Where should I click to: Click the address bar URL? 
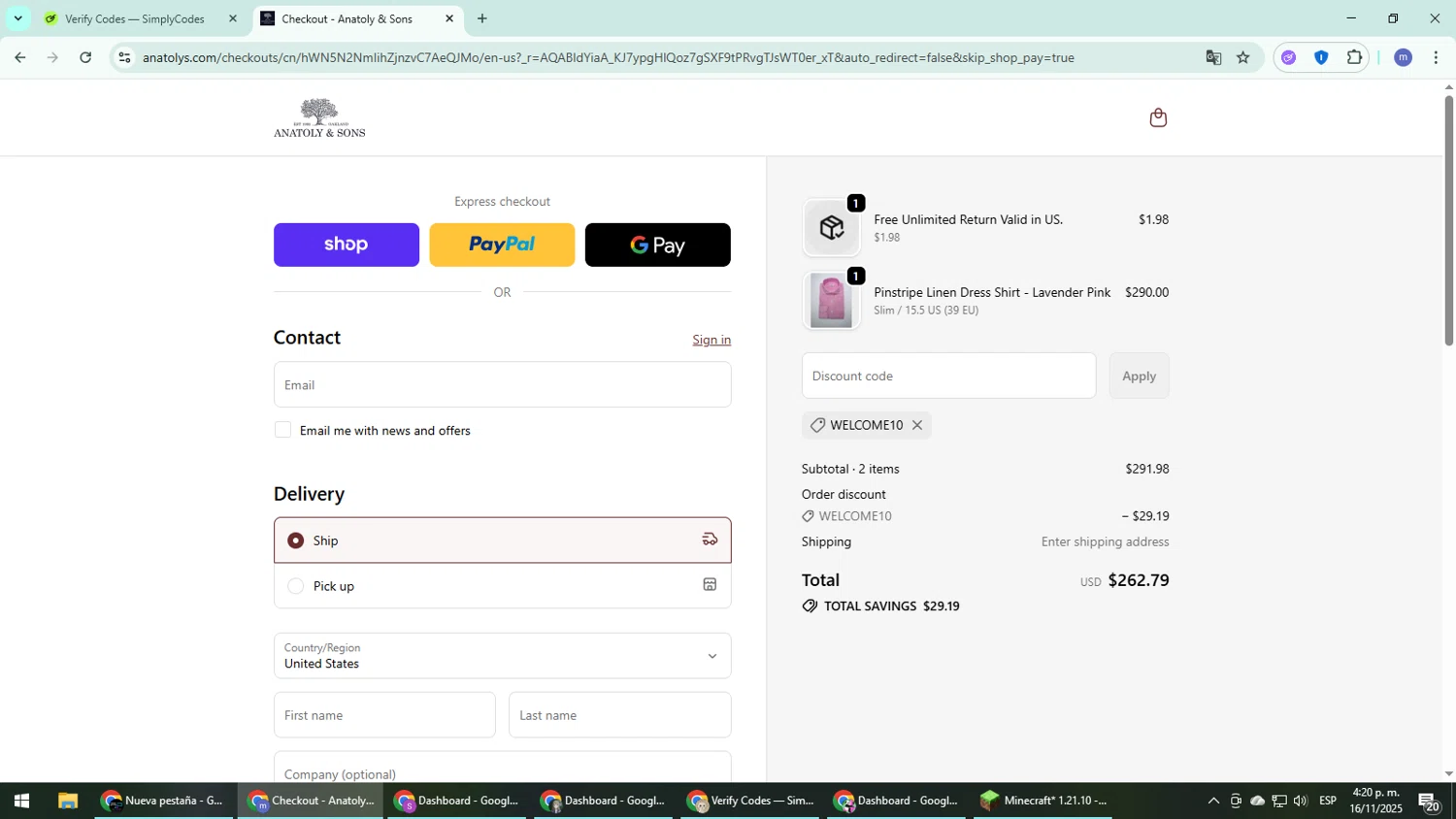click(x=608, y=57)
